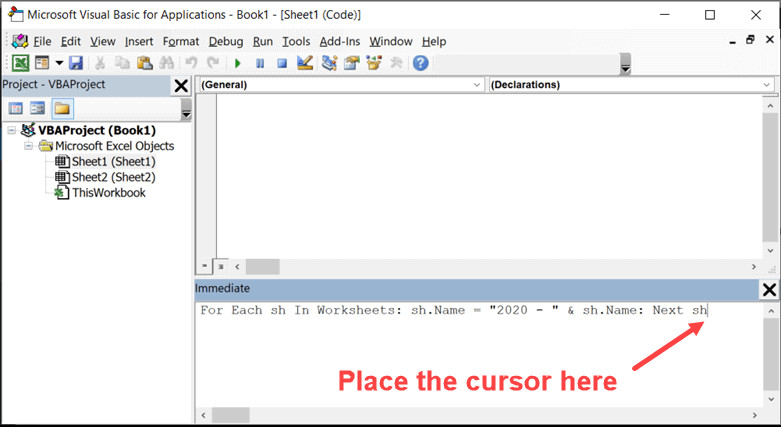Click View Code button in Project panel

point(16,108)
